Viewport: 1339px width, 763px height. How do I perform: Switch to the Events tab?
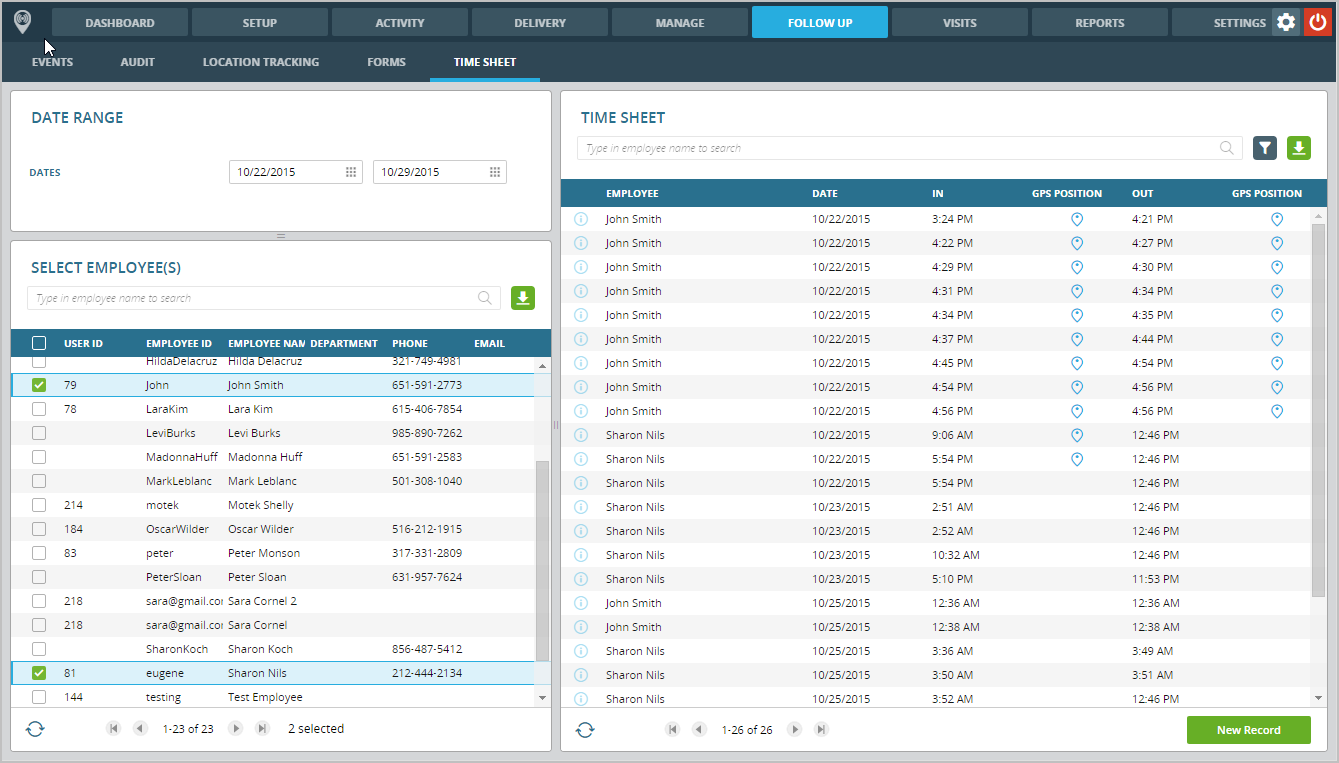click(52, 62)
